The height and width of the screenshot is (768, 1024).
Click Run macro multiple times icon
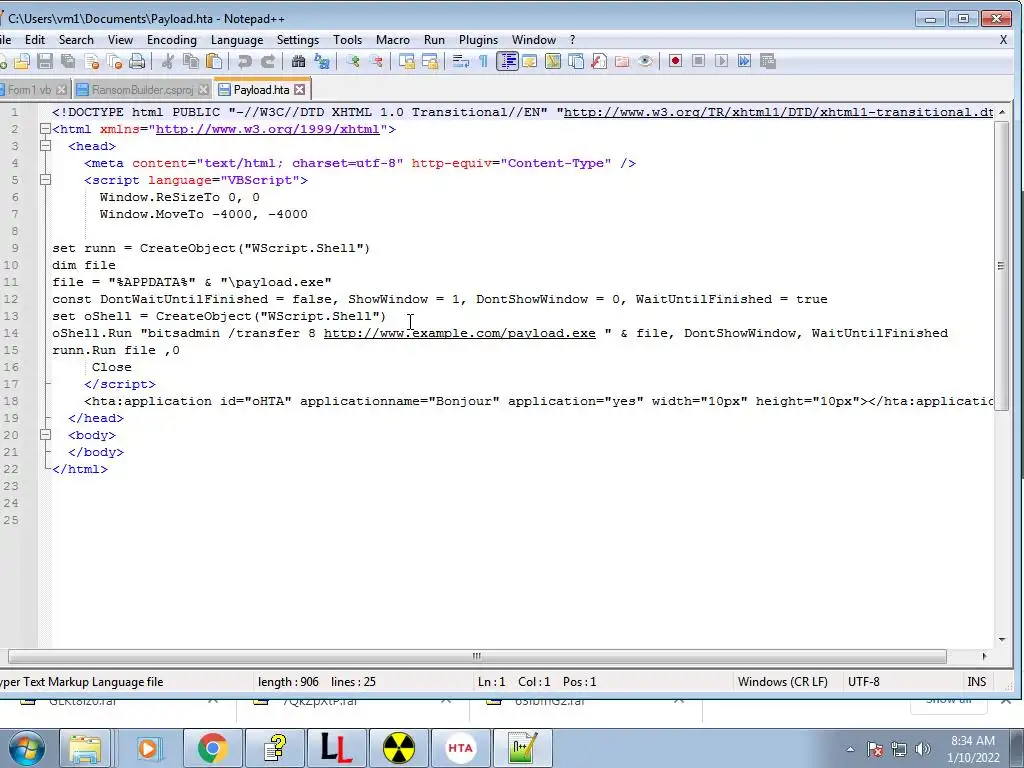pos(744,61)
